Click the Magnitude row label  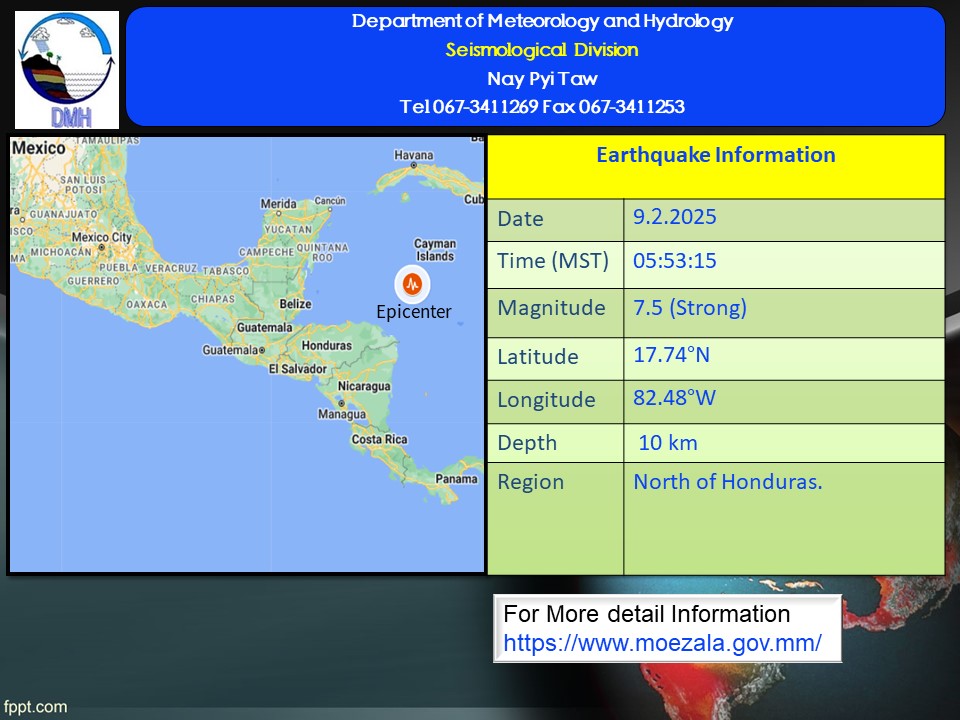(x=551, y=307)
